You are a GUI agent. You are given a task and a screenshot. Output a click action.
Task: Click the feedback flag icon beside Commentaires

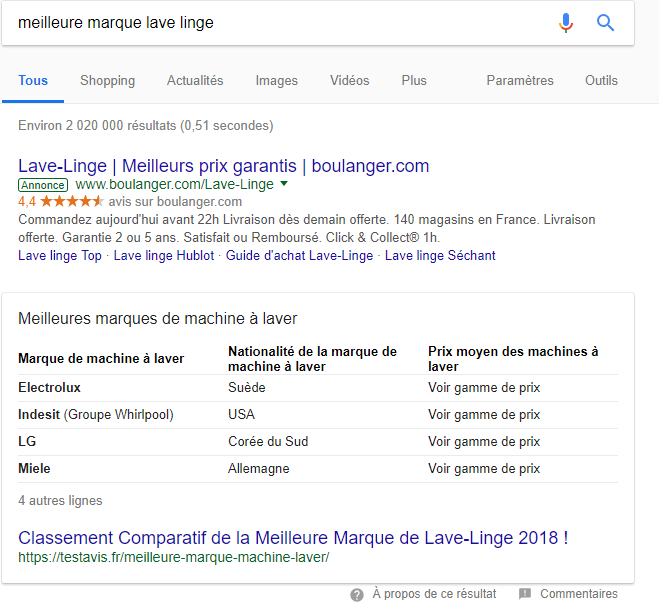pos(525,594)
